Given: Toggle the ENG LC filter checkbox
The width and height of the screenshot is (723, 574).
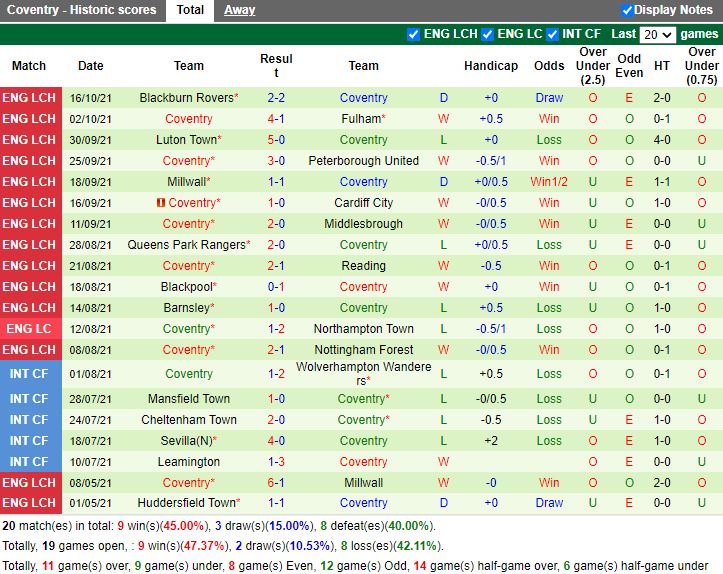Looking at the screenshot, I should (x=488, y=34).
